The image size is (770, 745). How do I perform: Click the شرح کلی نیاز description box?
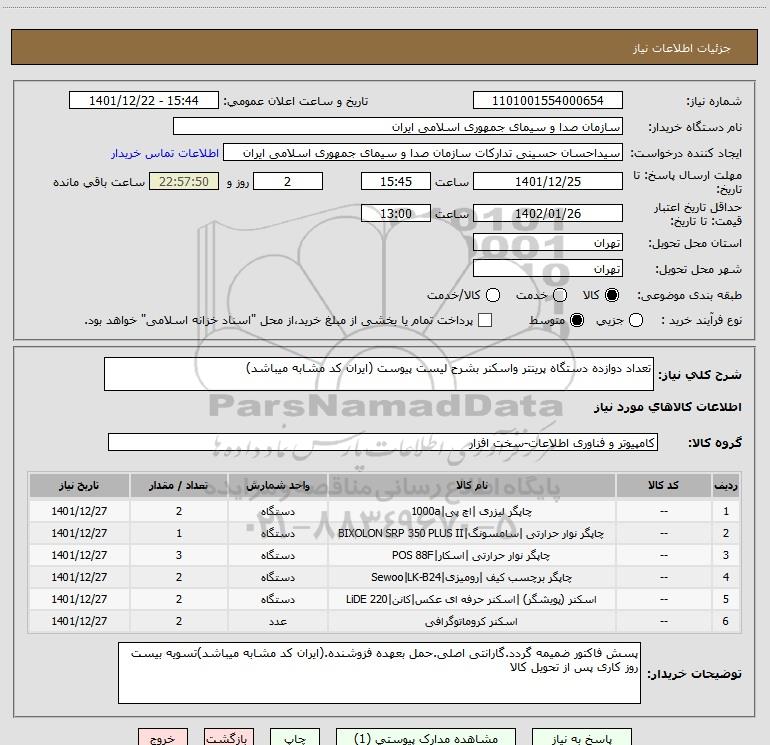pyautogui.click(x=379, y=374)
